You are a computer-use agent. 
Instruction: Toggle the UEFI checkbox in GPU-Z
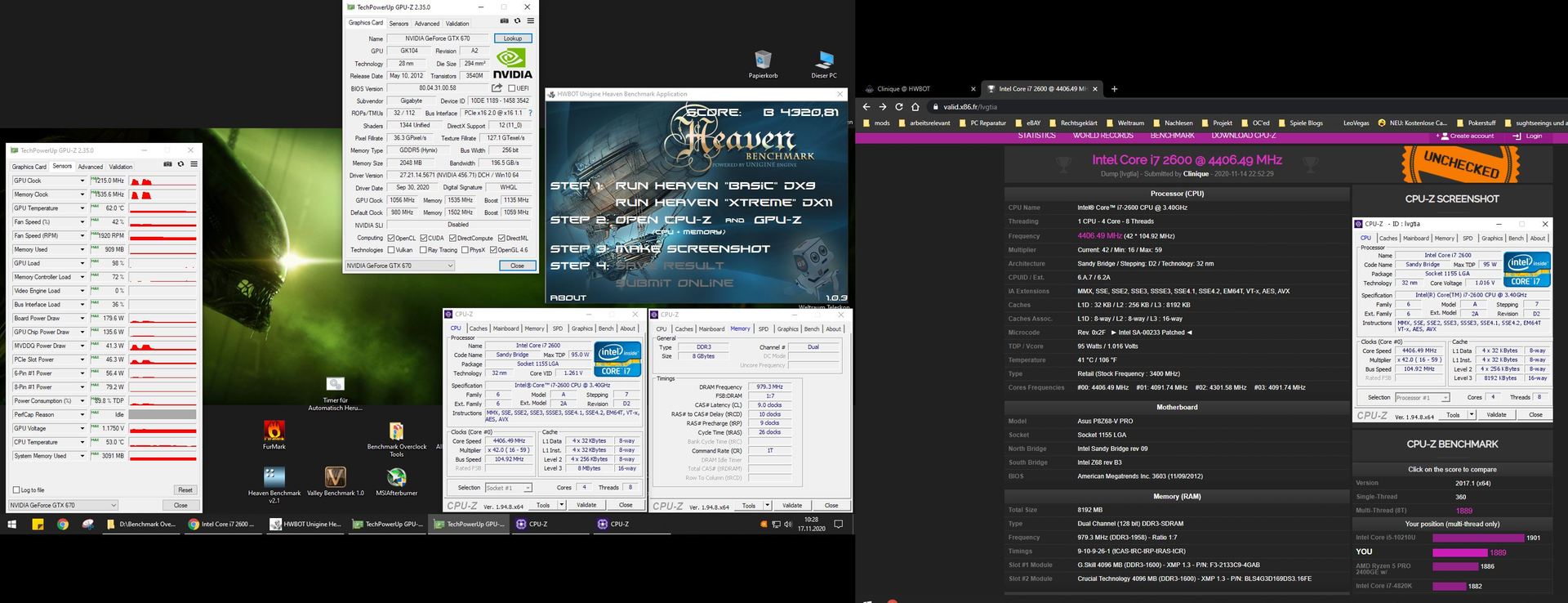[x=512, y=88]
